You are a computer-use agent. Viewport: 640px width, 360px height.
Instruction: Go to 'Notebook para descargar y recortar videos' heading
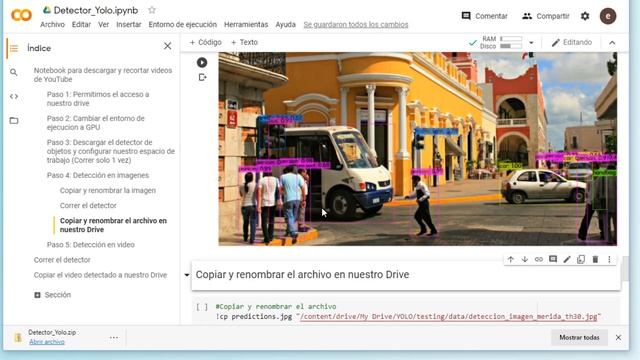103,75
